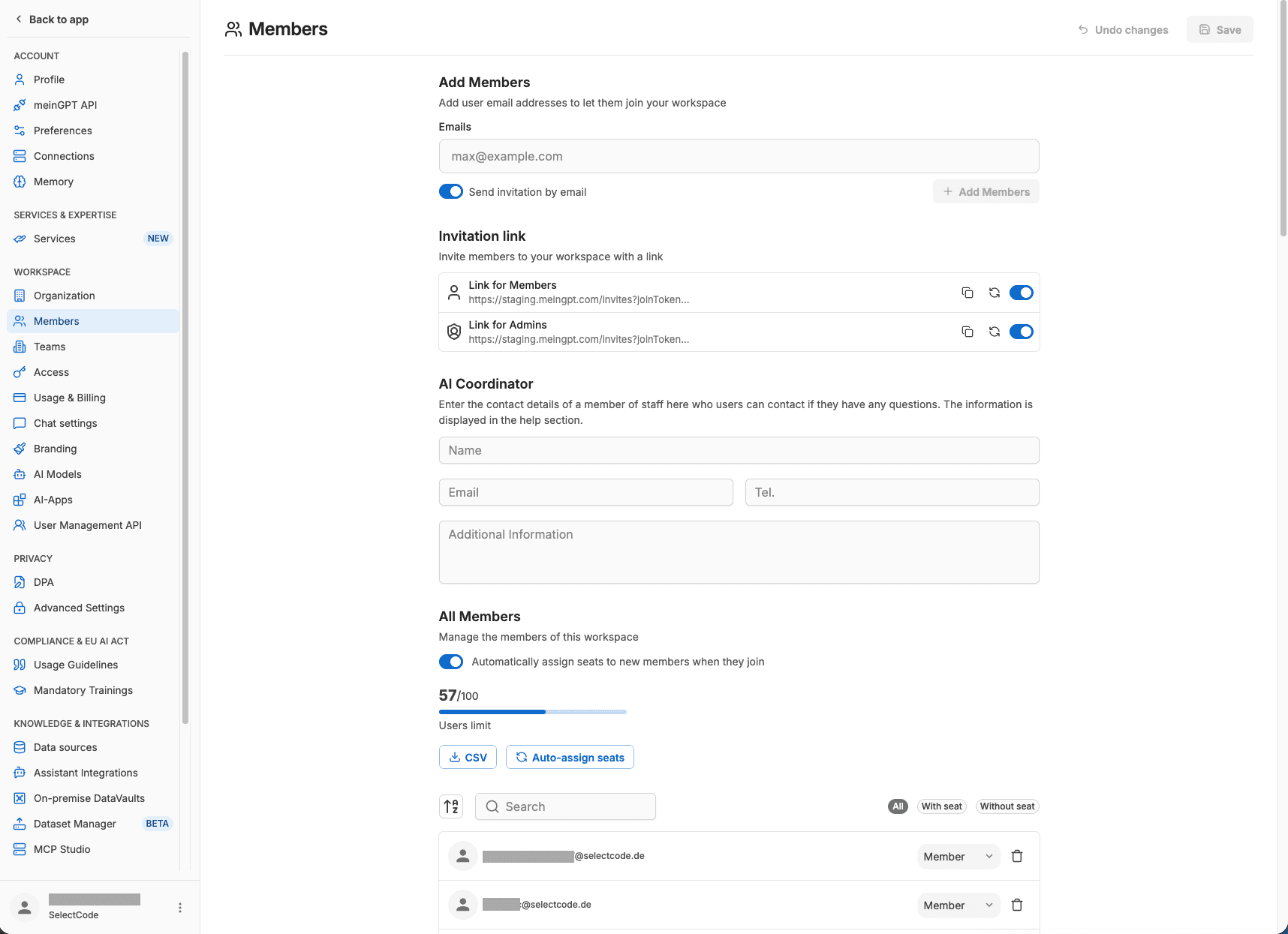Viewport: 1288px width, 934px height.
Task: Open Usage & Billing in sidebar
Action: (x=70, y=398)
